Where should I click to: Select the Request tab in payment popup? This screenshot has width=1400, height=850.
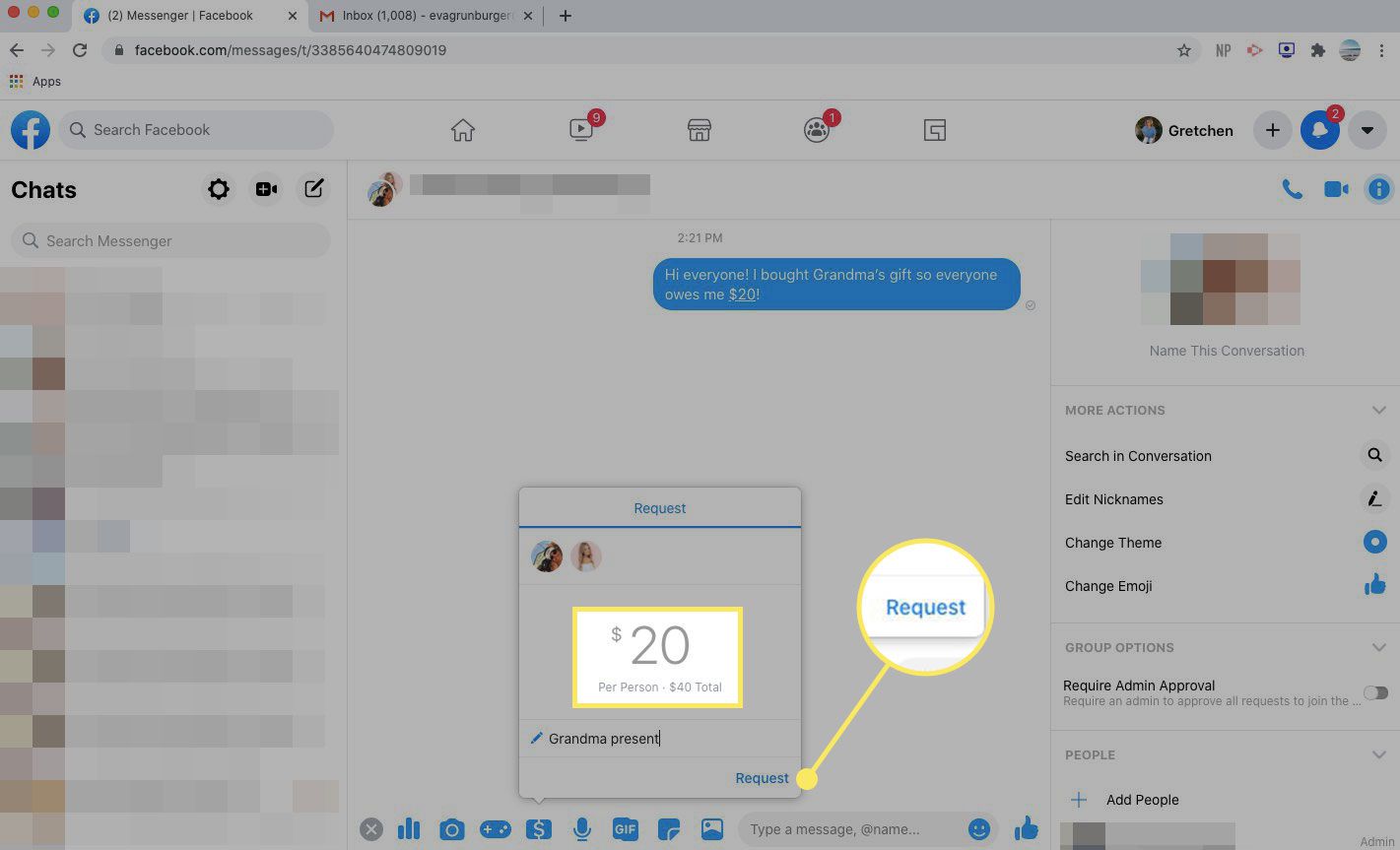tap(659, 508)
